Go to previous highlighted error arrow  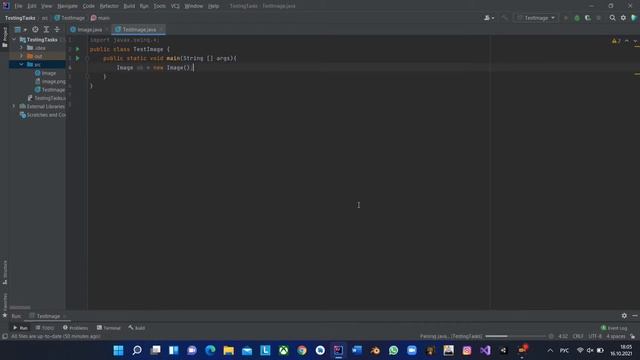click(x=627, y=41)
